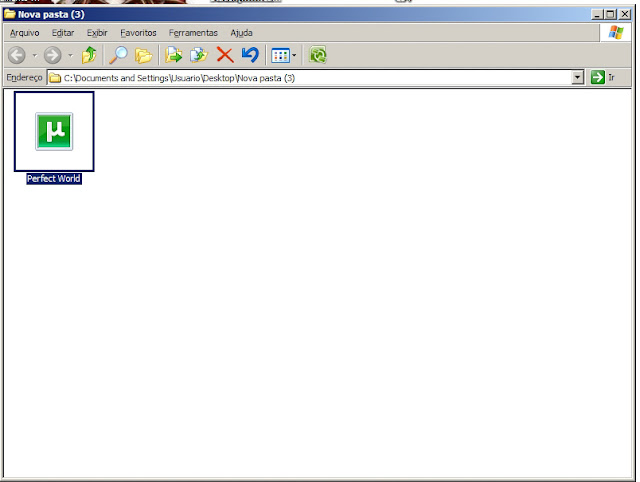Undo with the blue arrow icon

pyautogui.click(x=250, y=55)
